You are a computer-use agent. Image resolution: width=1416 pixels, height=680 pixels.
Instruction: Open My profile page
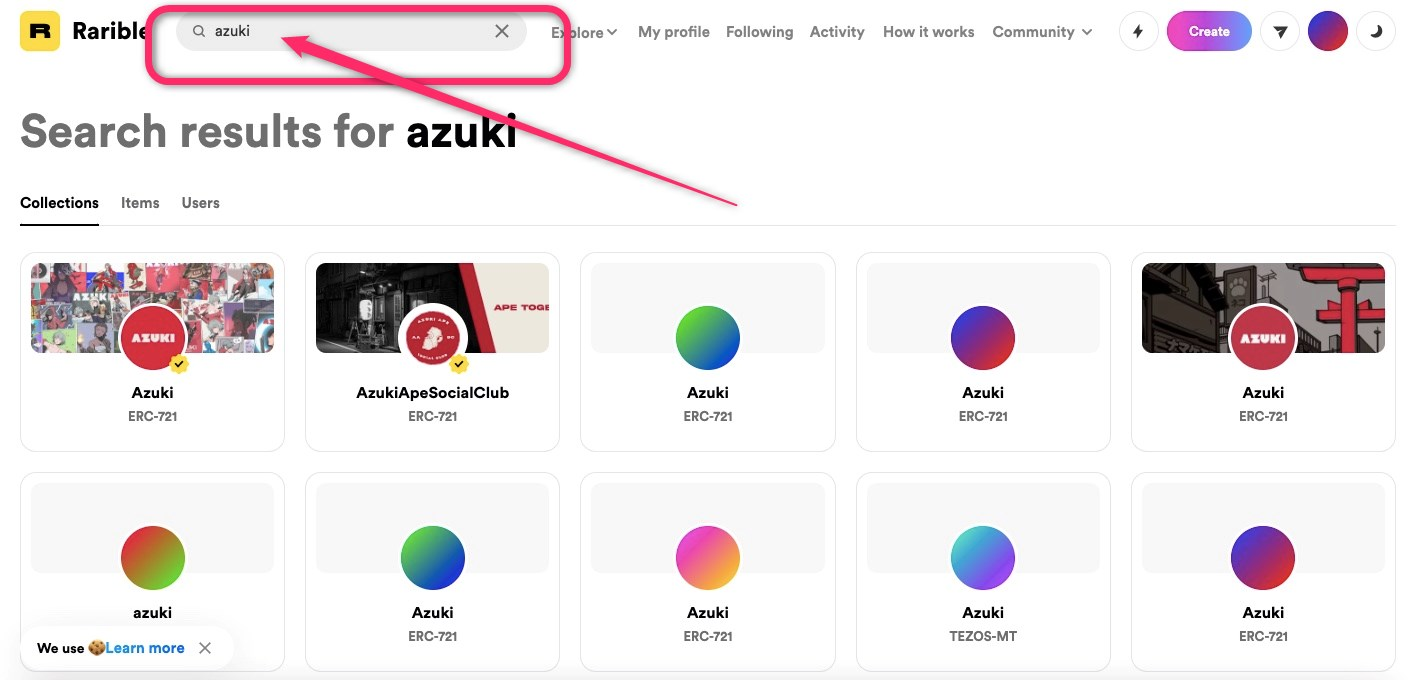pos(674,32)
